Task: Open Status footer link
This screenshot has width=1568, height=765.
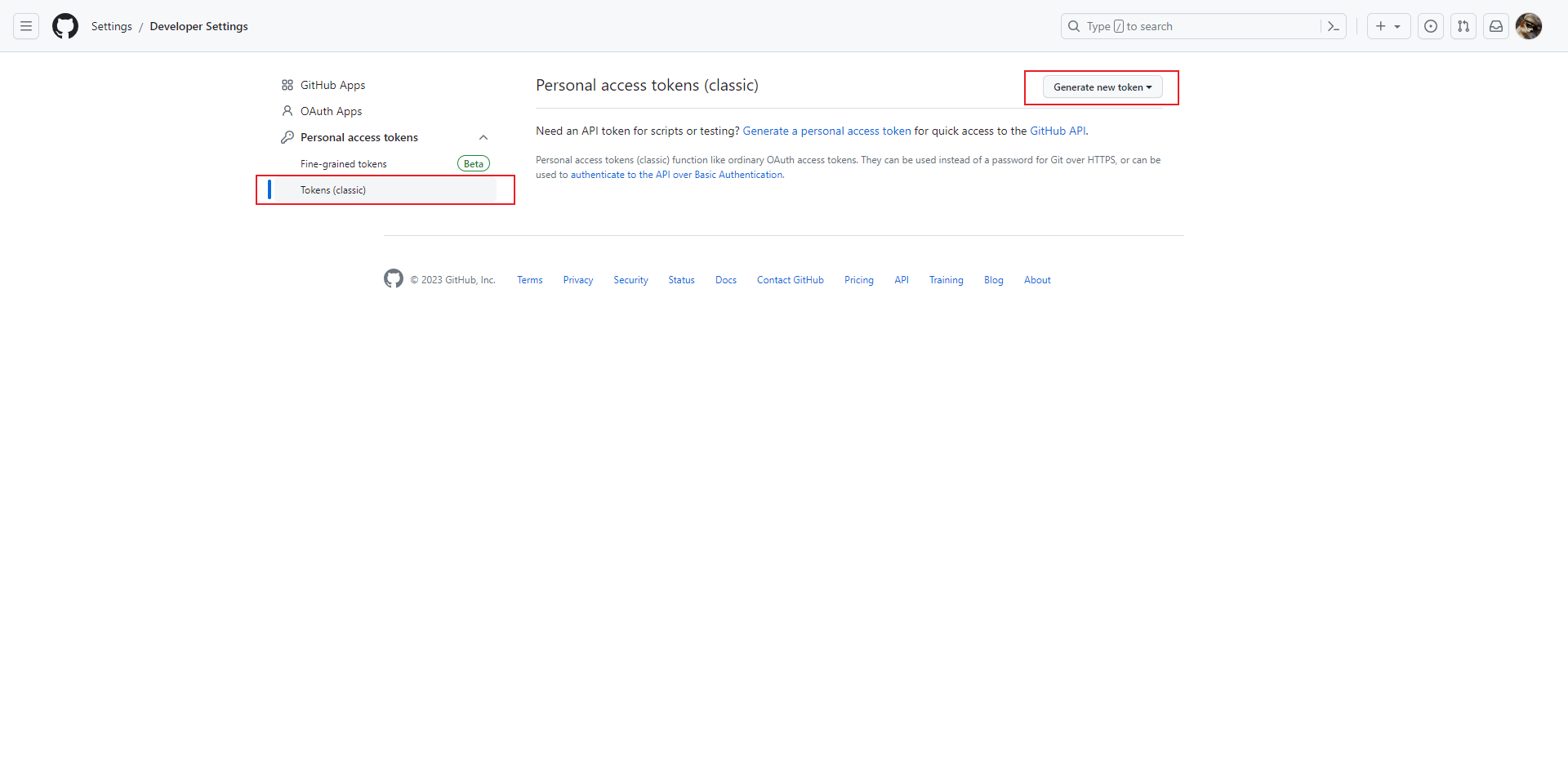Action: [x=681, y=280]
